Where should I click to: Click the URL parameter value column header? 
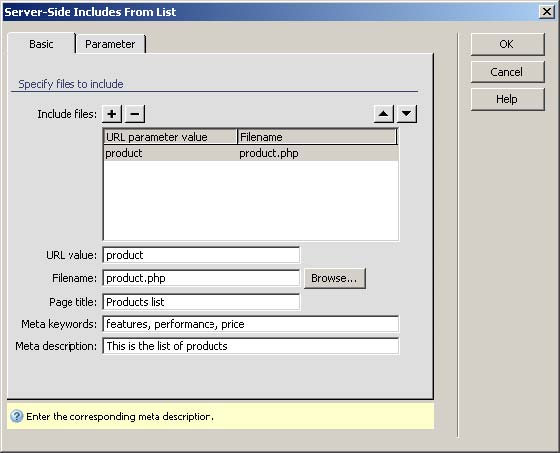coord(171,137)
